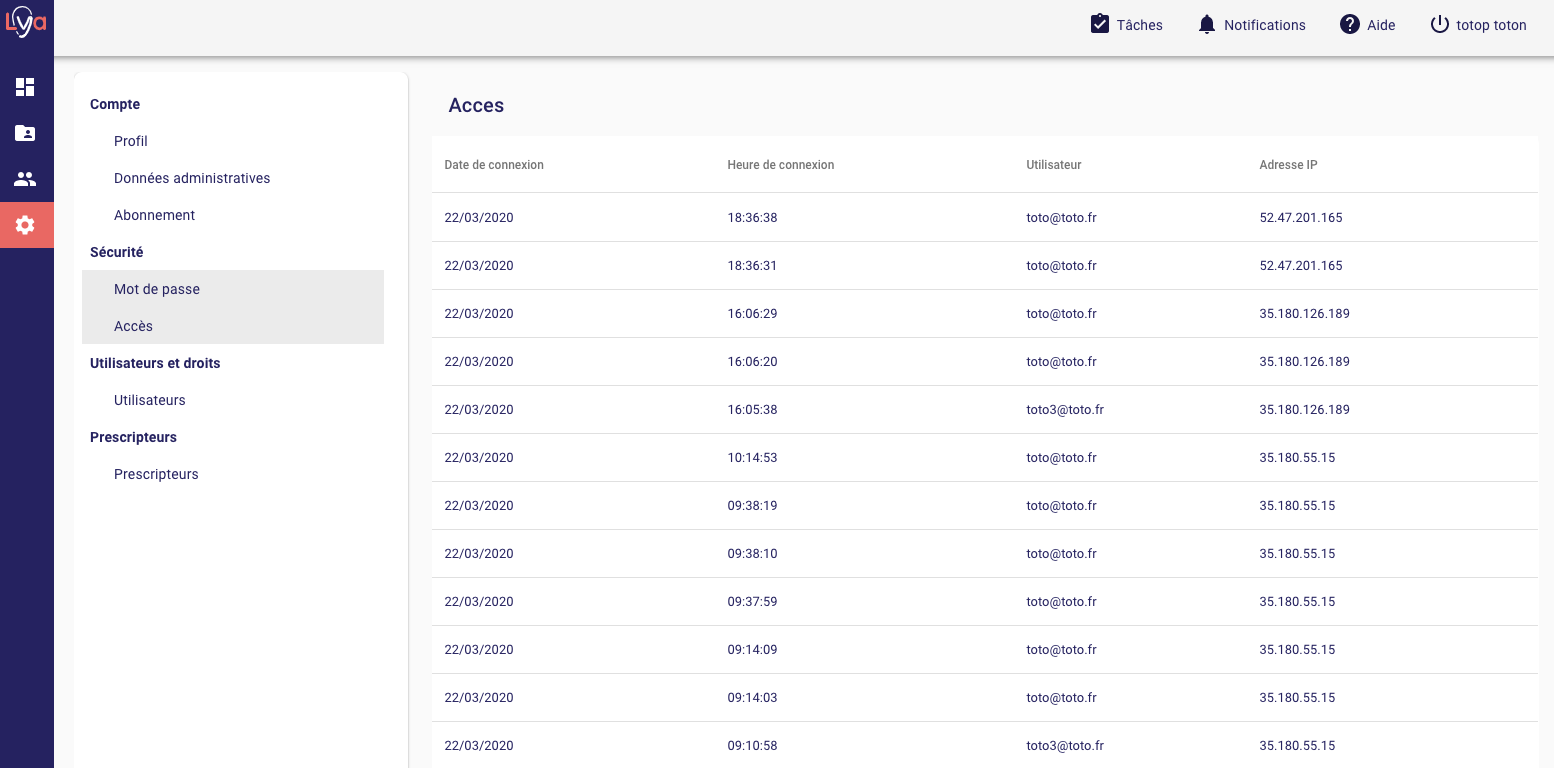
Task: Click the Aide question mark icon
Action: pyautogui.click(x=1350, y=24)
